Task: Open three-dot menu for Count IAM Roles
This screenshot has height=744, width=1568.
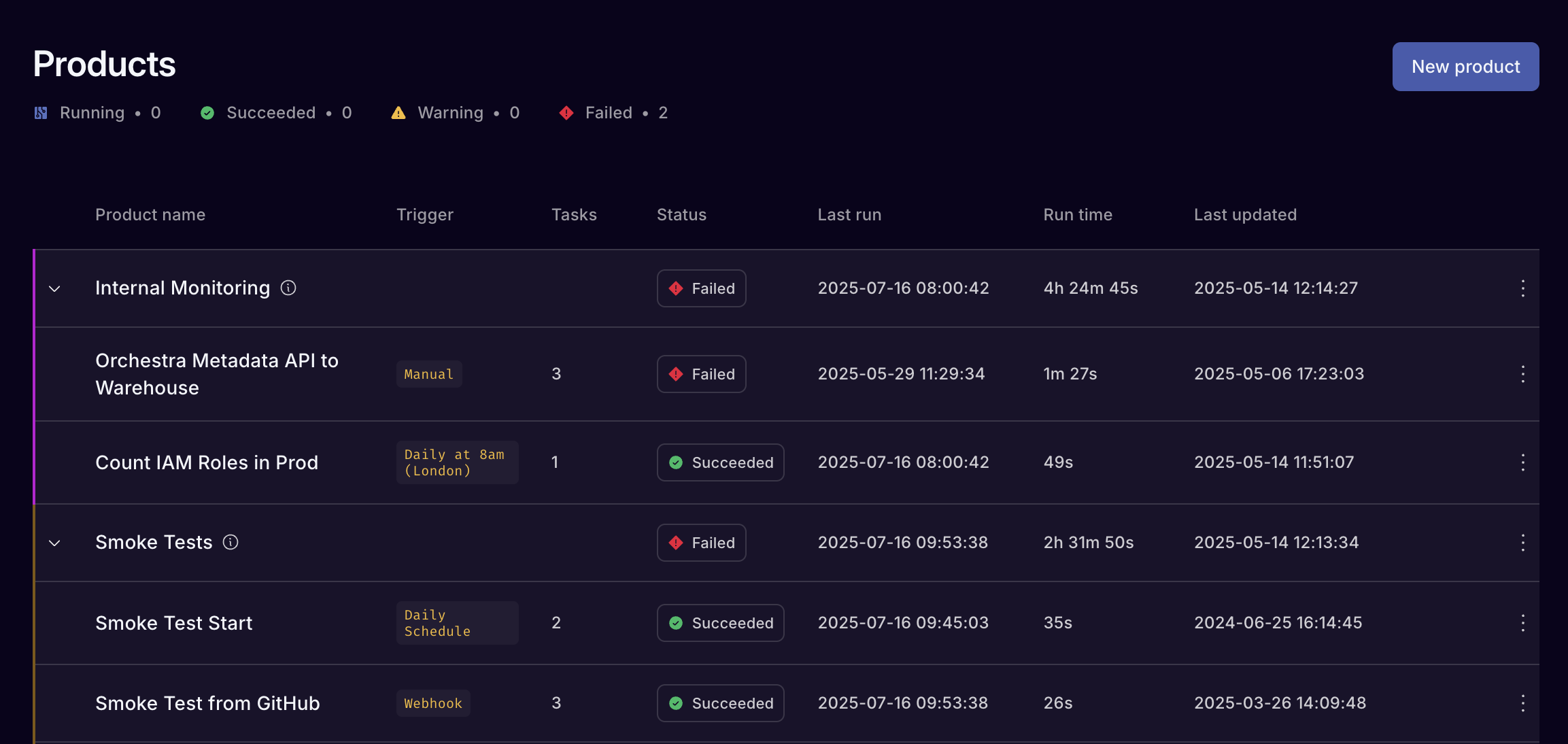Action: point(1522,462)
